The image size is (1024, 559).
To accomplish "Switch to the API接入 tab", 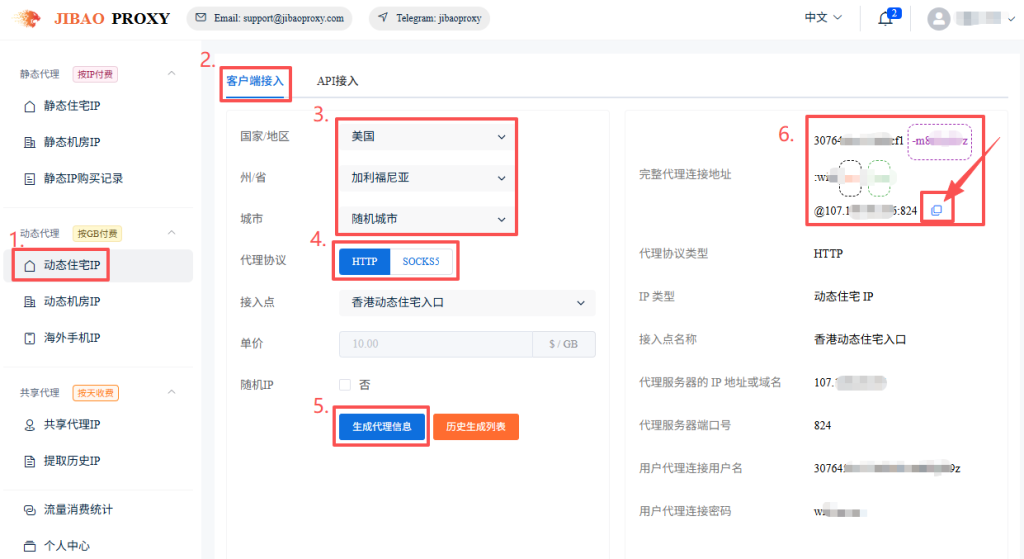I will [x=337, y=81].
